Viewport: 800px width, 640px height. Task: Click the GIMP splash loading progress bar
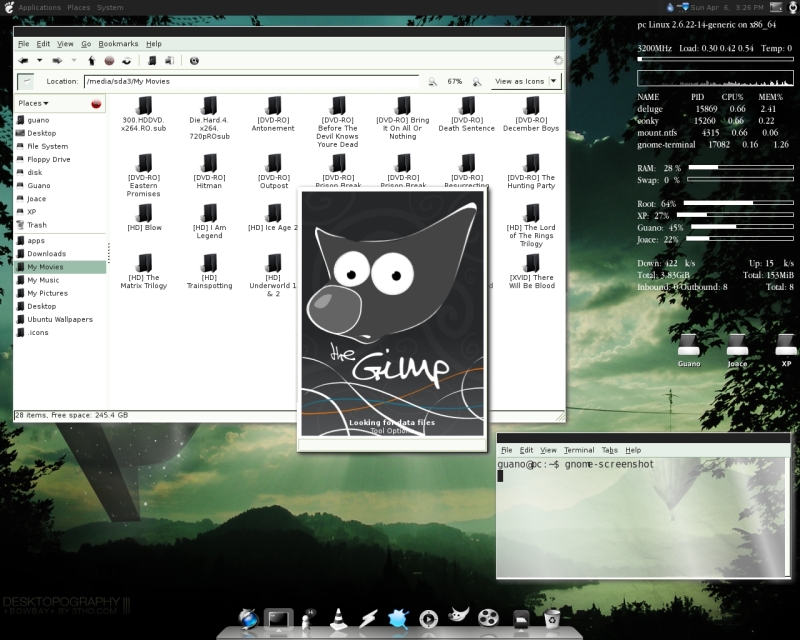point(392,445)
